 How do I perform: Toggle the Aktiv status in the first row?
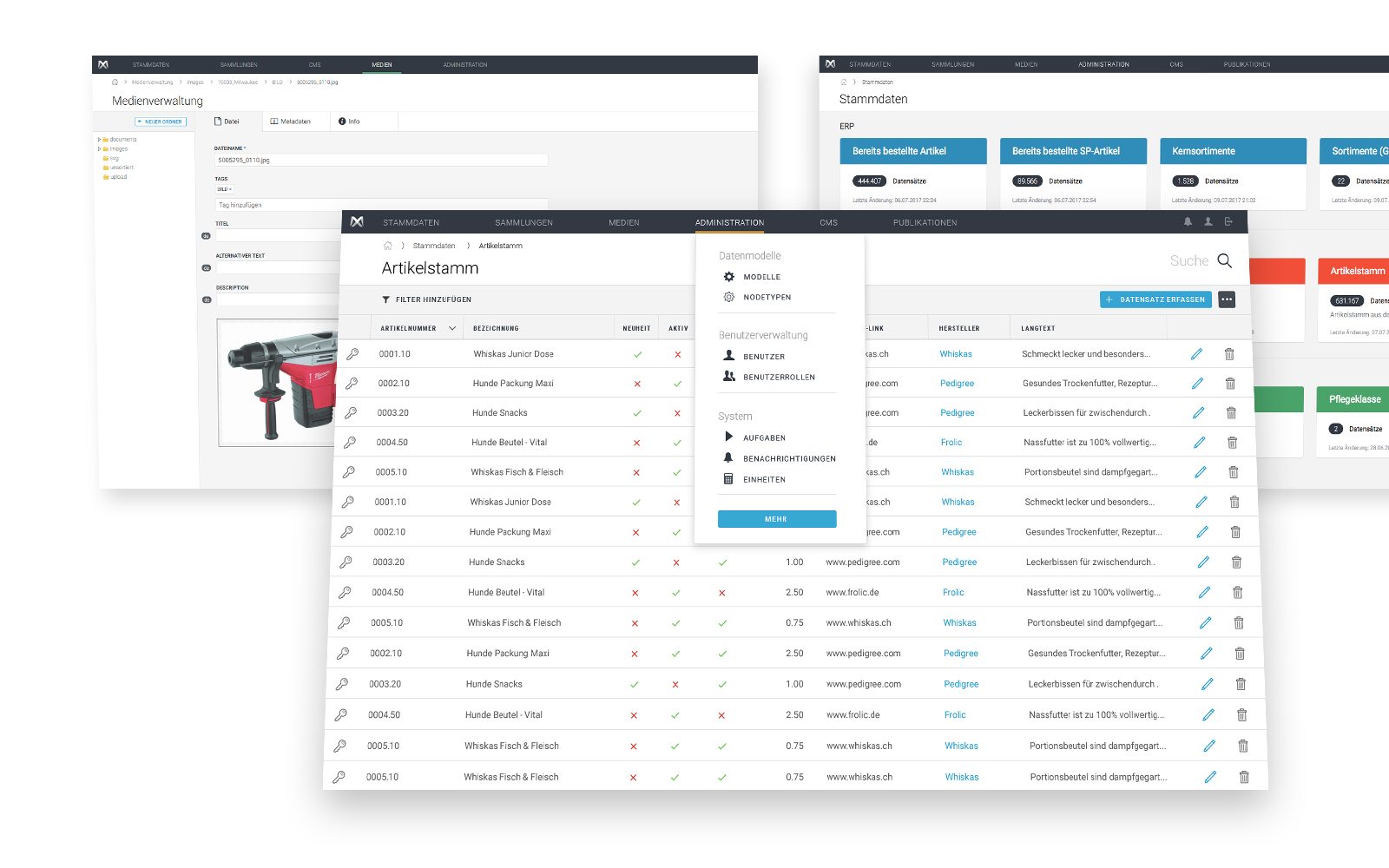tap(678, 354)
